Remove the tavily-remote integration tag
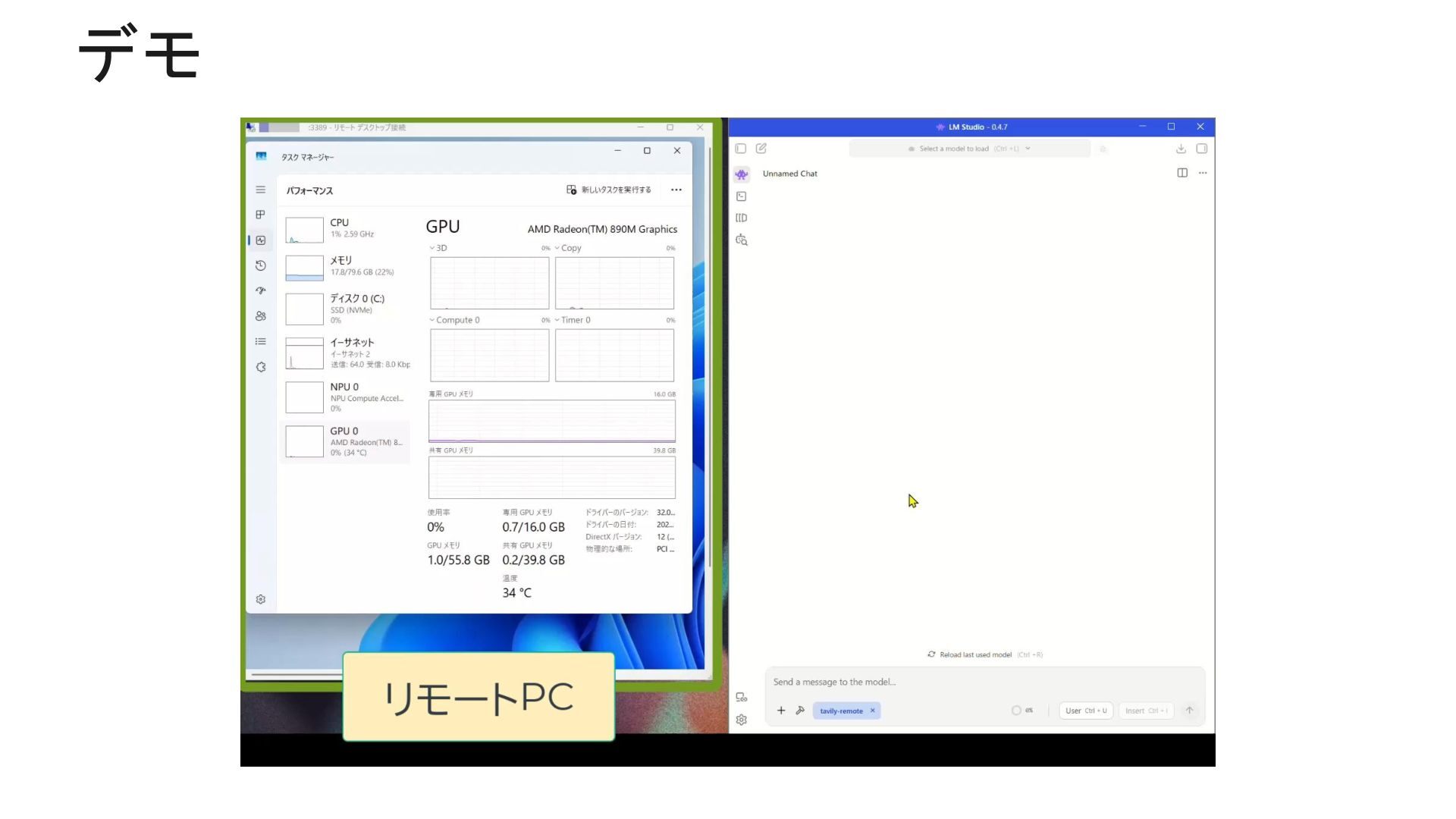 coord(872,711)
